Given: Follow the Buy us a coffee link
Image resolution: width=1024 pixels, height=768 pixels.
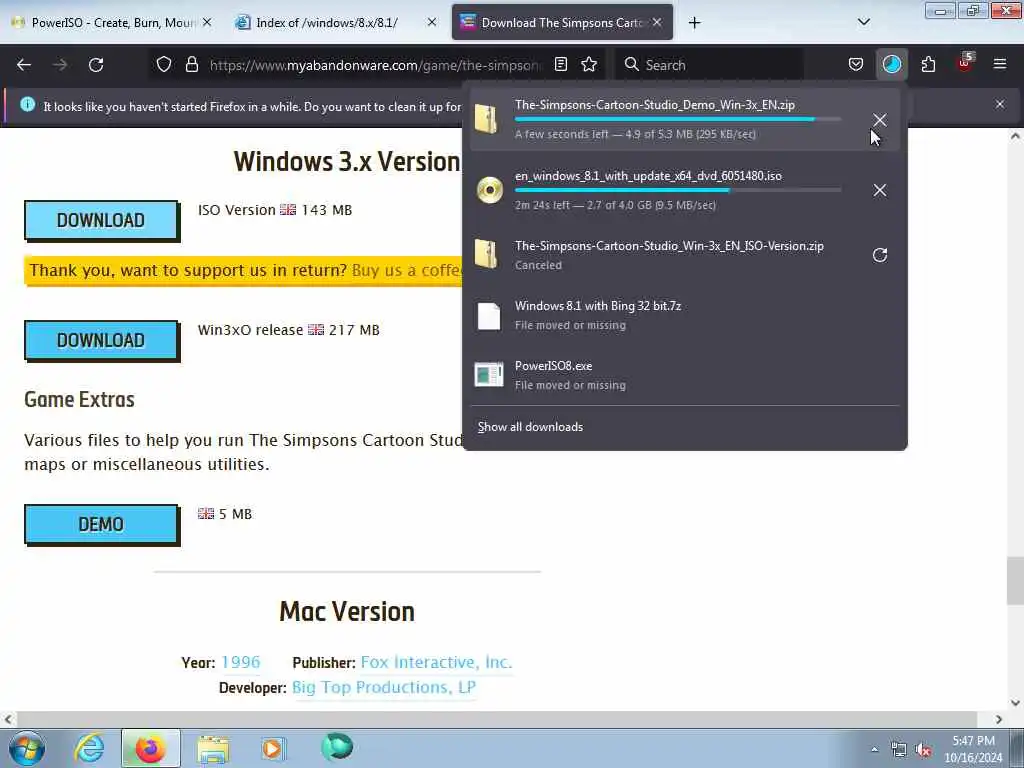Looking at the screenshot, I should point(407,270).
